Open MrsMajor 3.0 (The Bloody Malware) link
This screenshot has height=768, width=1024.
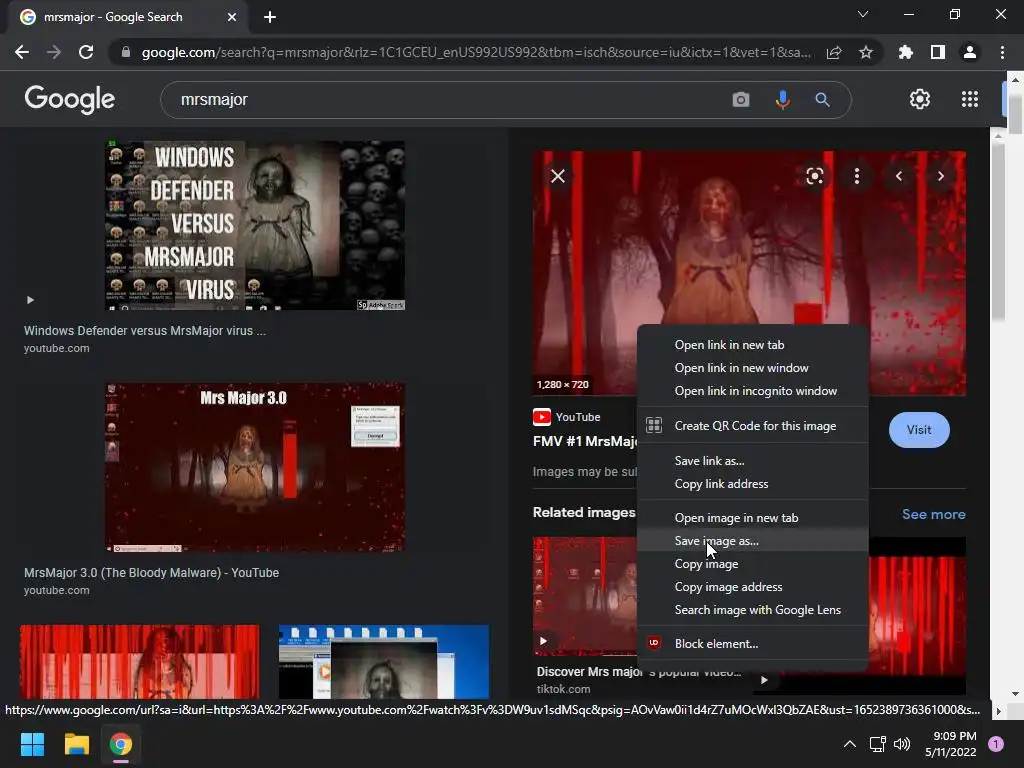[152, 573]
